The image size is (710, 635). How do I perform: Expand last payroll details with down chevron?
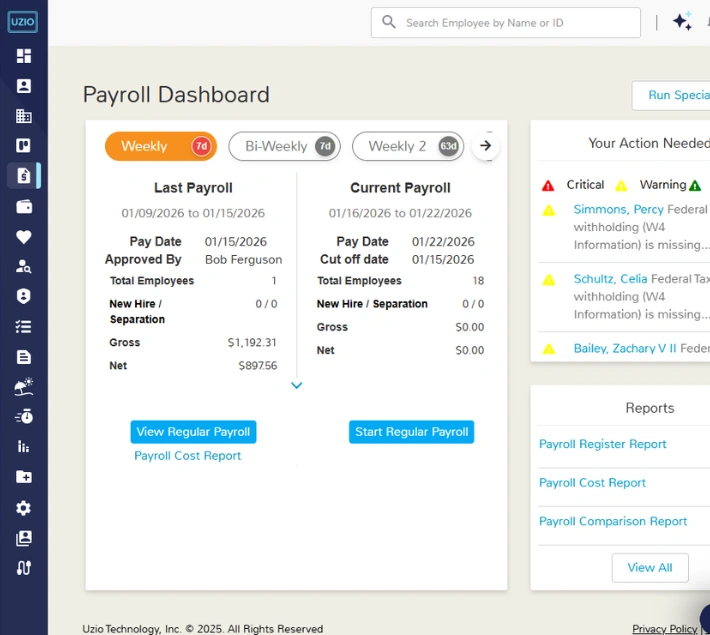[296, 385]
